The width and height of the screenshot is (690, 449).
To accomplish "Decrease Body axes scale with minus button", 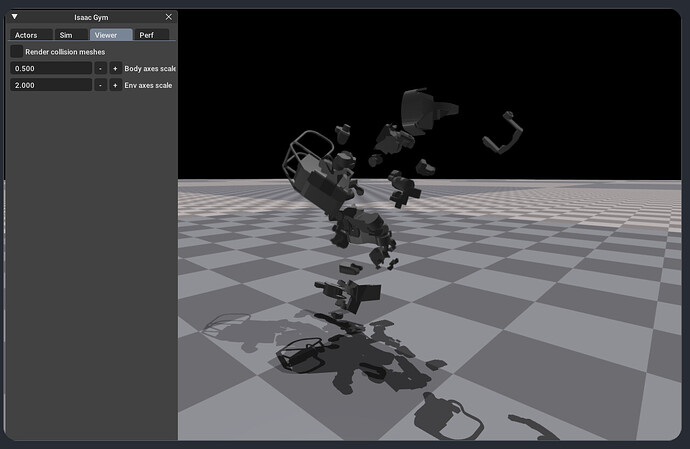I will tap(100, 68).
